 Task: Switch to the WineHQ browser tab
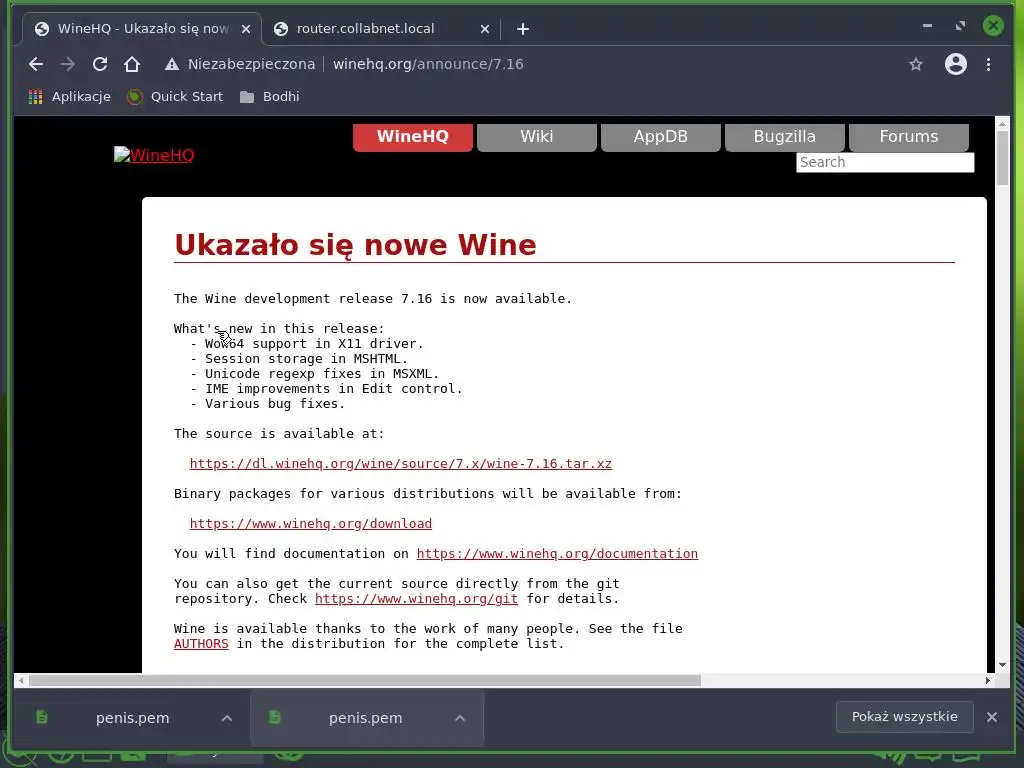pos(142,29)
